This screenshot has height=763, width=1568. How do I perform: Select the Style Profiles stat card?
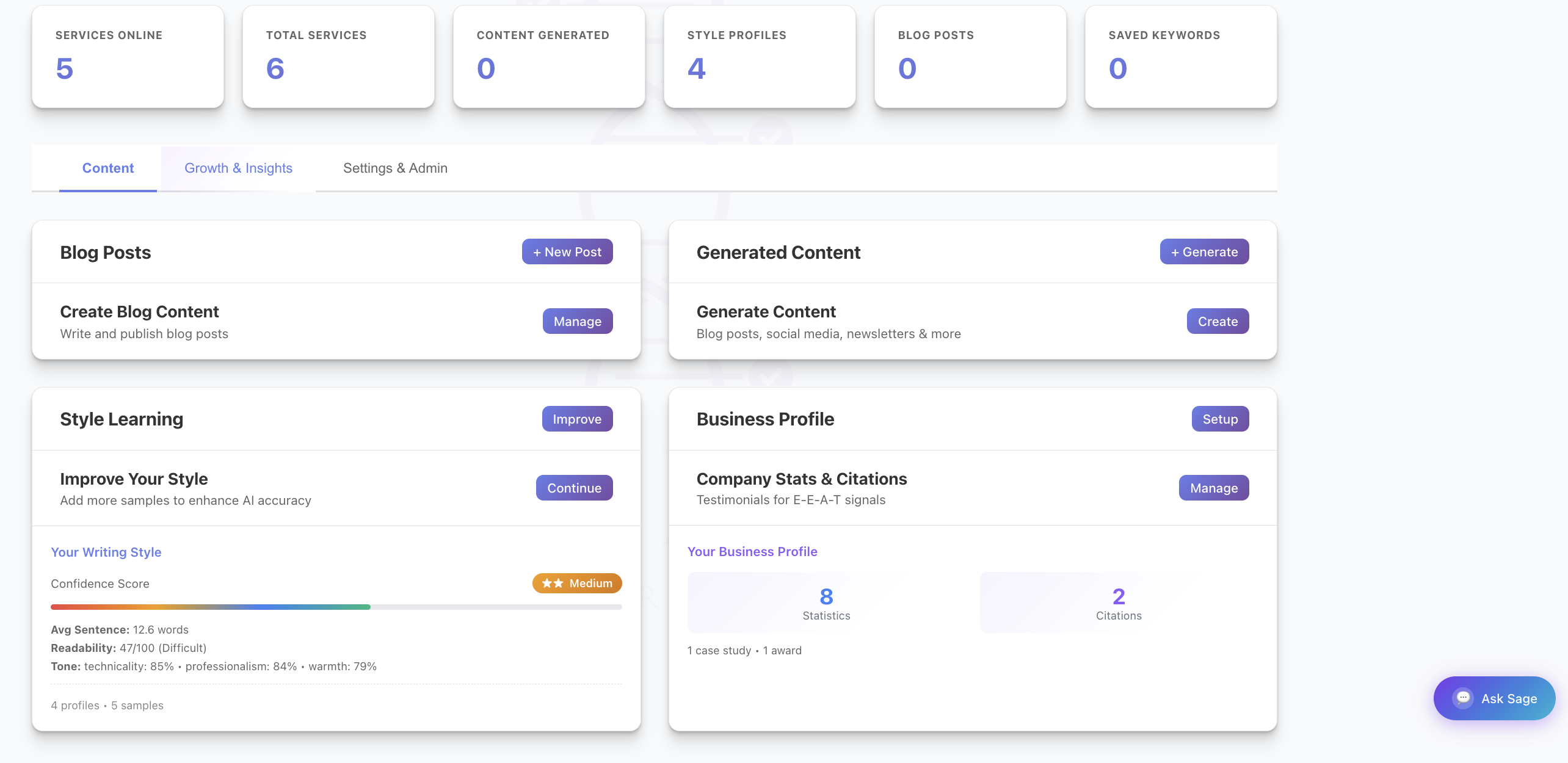click(759, 56)
